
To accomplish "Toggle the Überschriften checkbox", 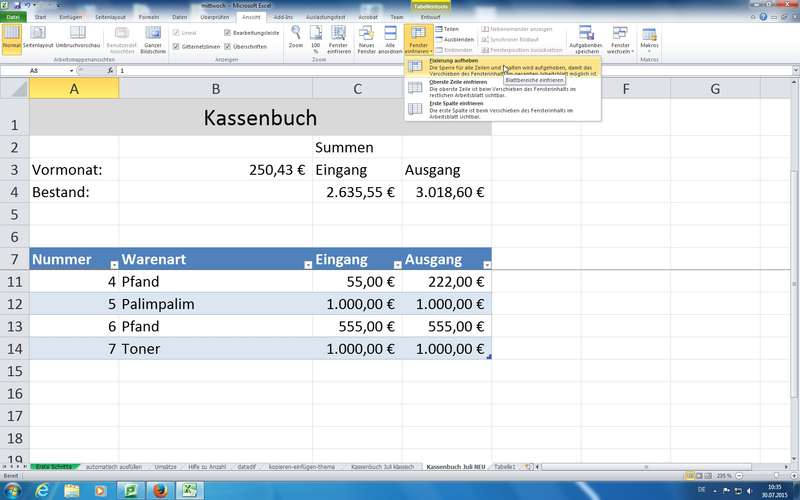I will click(x=228, y=46).
